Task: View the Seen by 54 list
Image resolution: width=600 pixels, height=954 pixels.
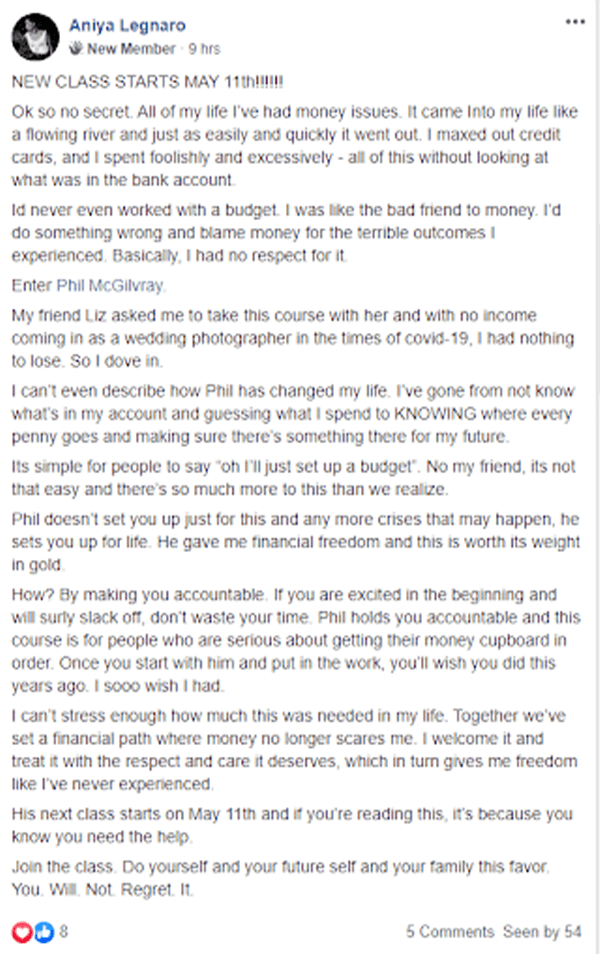Action: tap(542, 931)
